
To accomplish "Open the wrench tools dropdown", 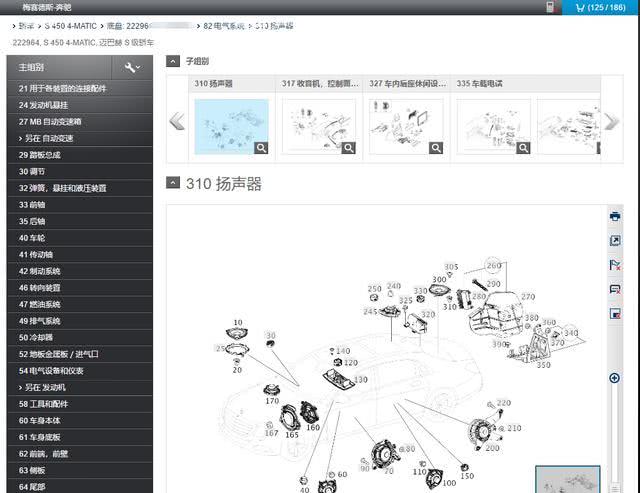I will point(132,67).
